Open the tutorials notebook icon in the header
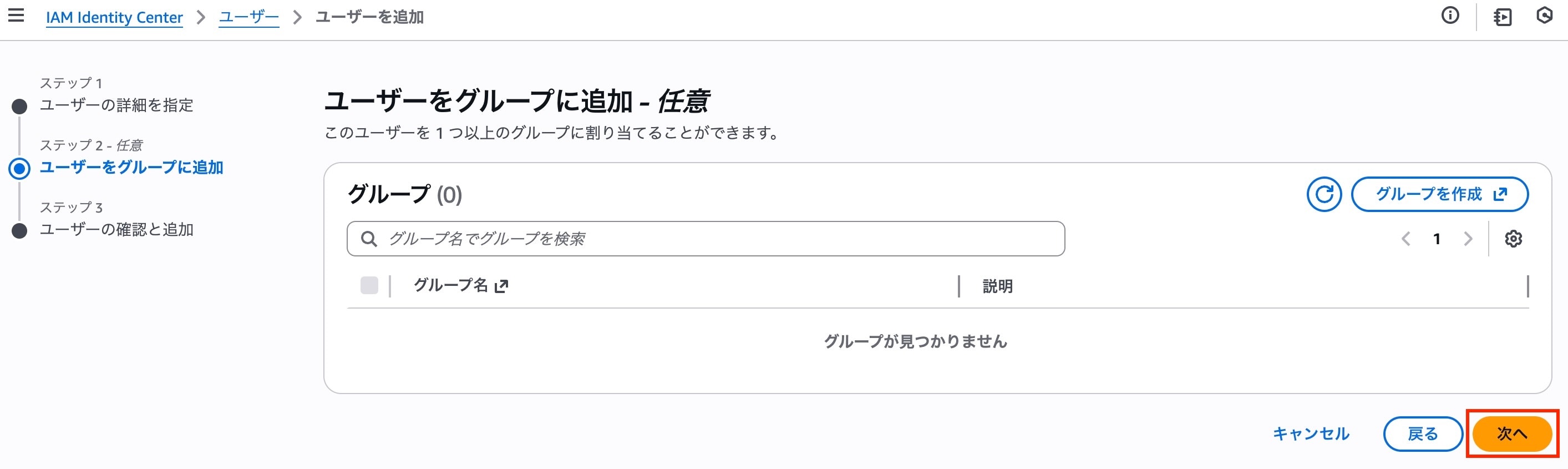 click(x=1502, y=17)
